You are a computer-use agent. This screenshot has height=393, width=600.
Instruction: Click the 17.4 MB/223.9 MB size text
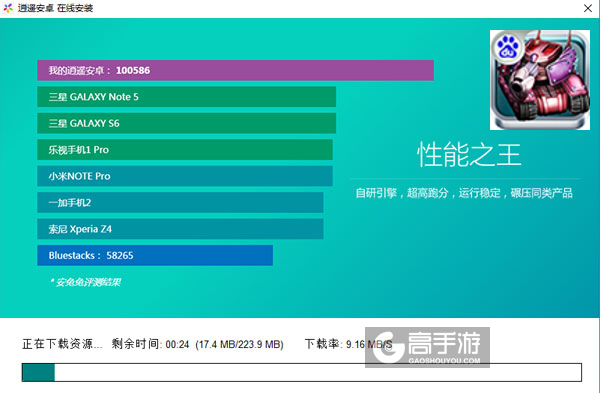[x=240, y=344]
